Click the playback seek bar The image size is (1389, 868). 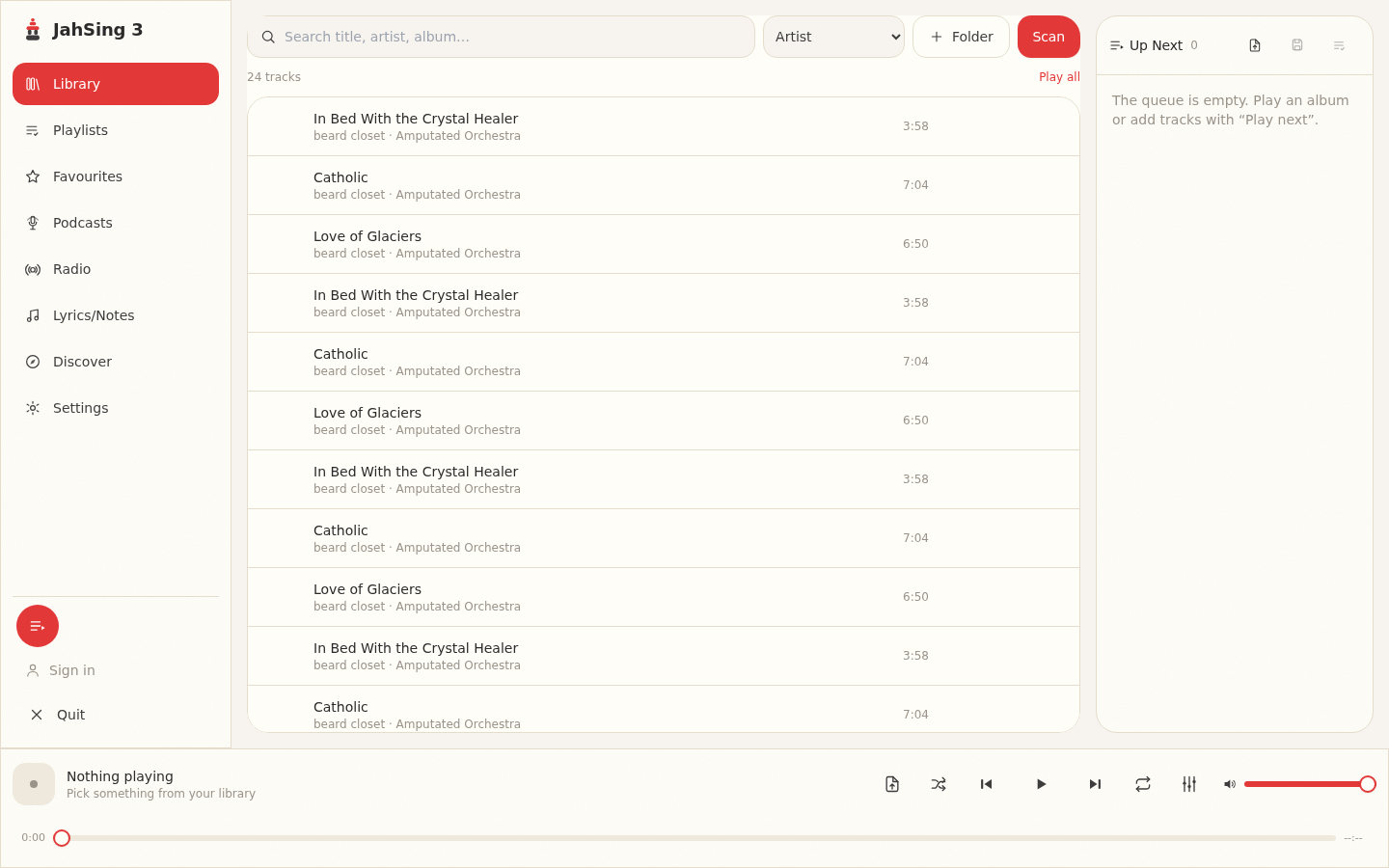coord(694,838)
